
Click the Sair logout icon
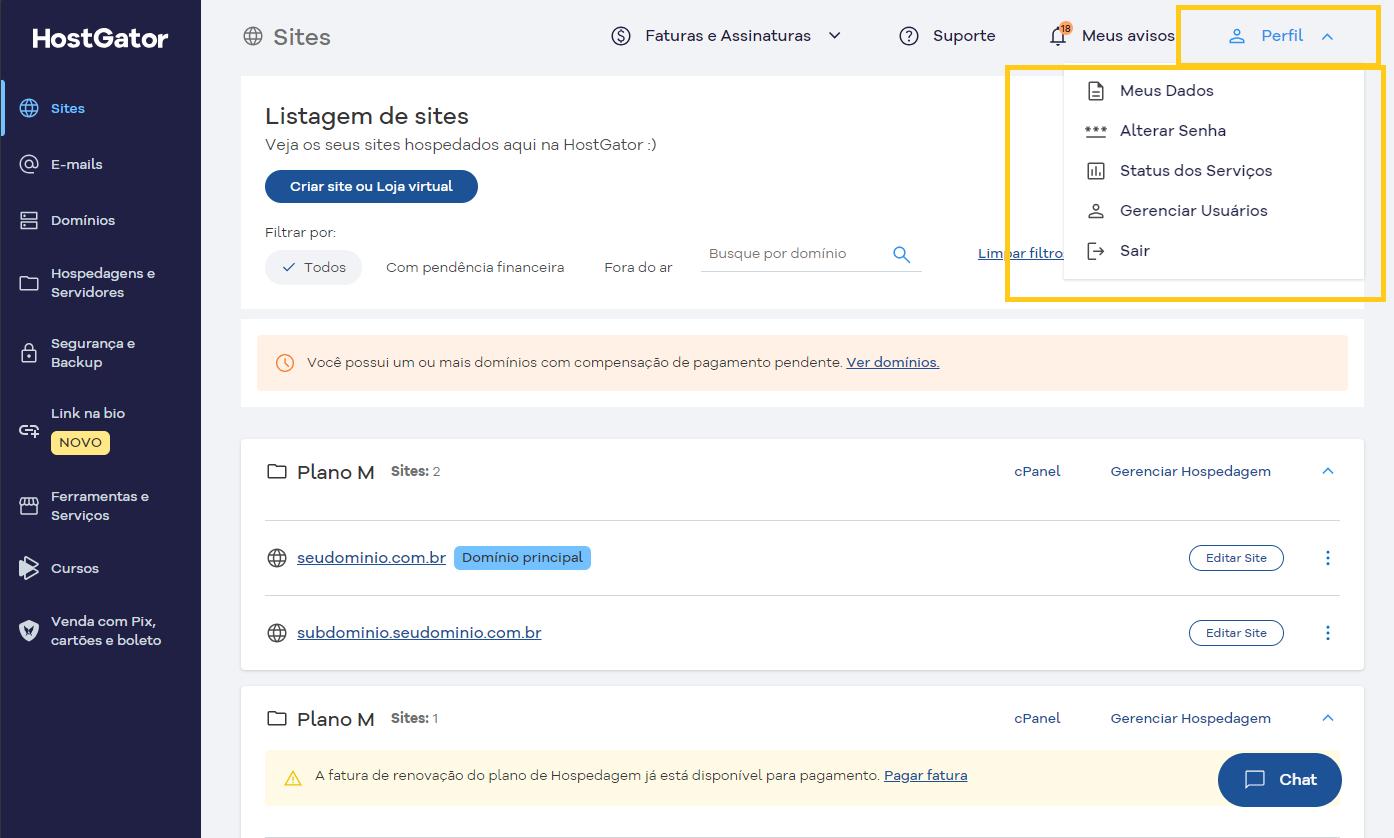pyautogui.click(x=1096, y=251)
